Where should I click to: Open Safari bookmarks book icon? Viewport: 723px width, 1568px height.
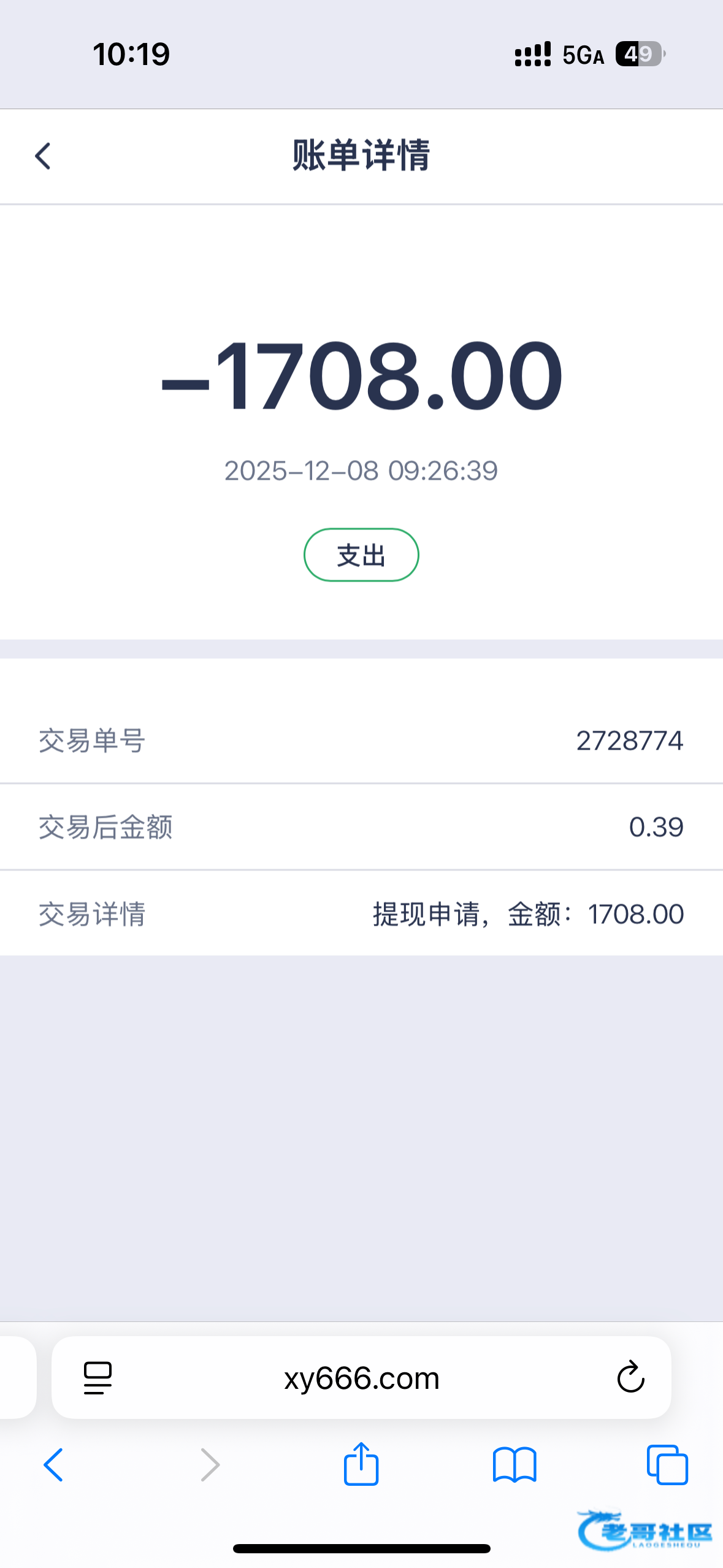click(515, 1465)
